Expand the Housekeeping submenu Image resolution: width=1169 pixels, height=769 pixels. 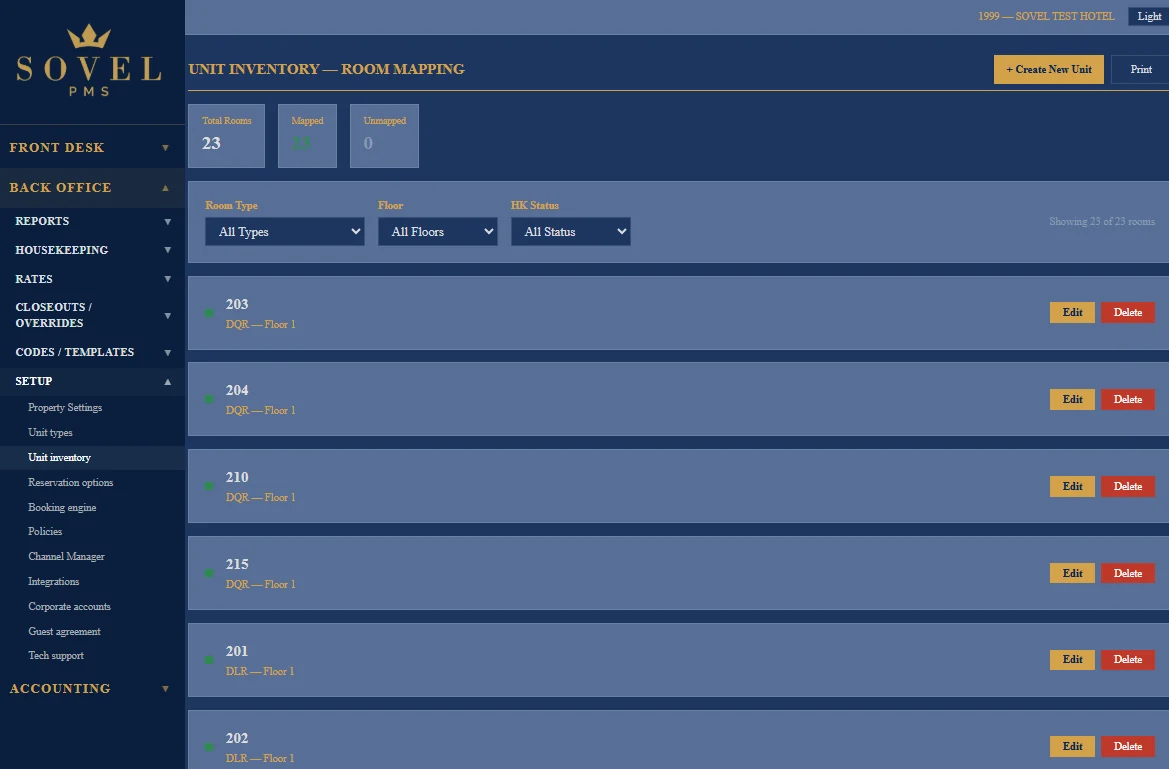[x=92, y=250]
